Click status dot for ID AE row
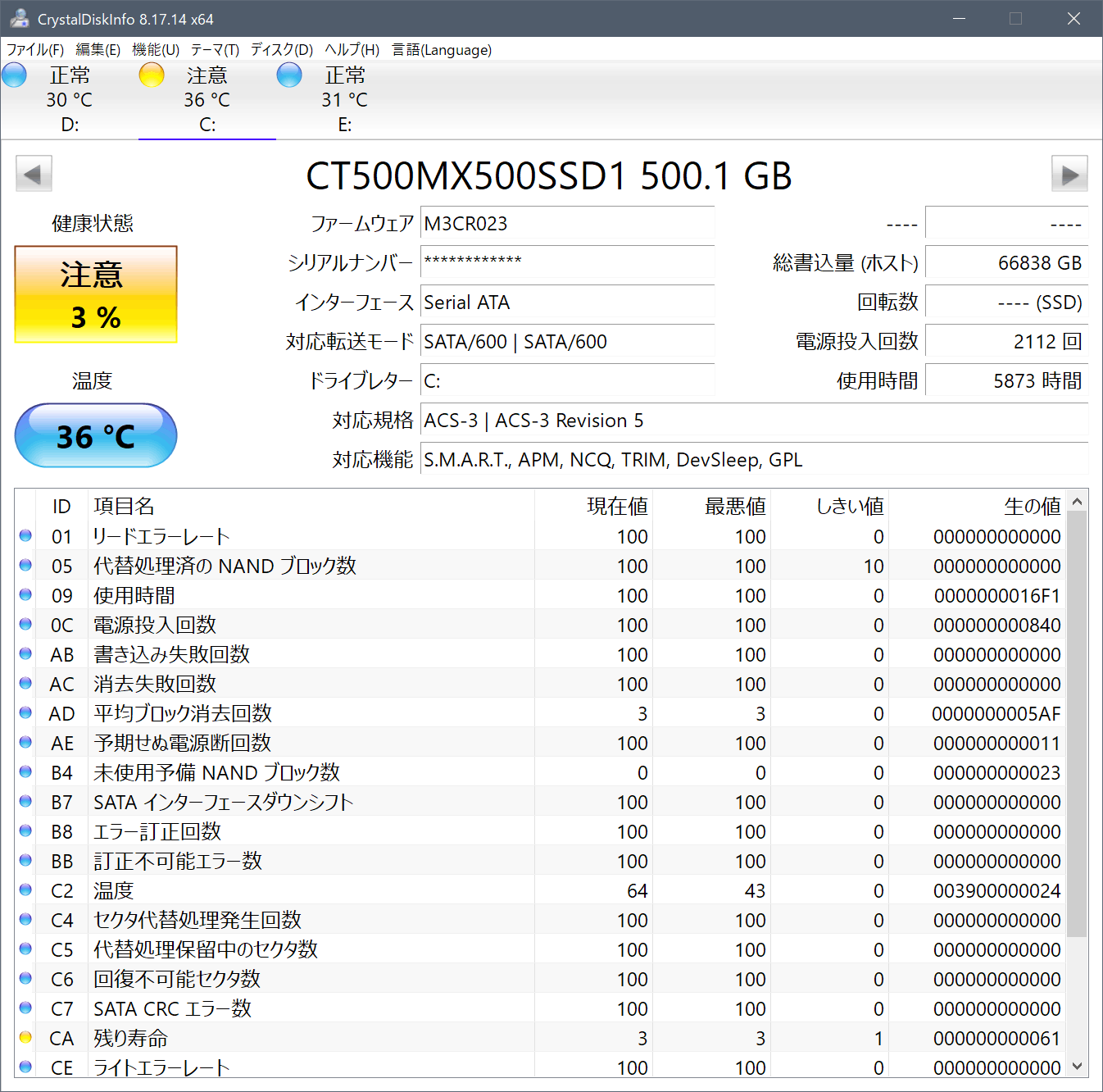1103x1092 pixels. click(25, 743)
